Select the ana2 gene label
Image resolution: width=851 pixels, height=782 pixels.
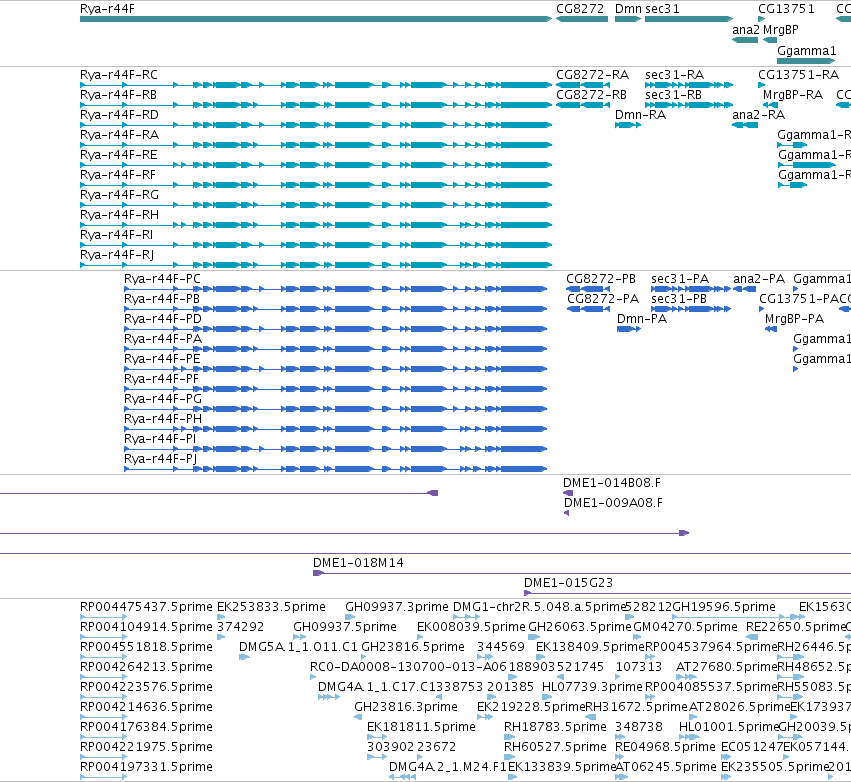point(745,30)
